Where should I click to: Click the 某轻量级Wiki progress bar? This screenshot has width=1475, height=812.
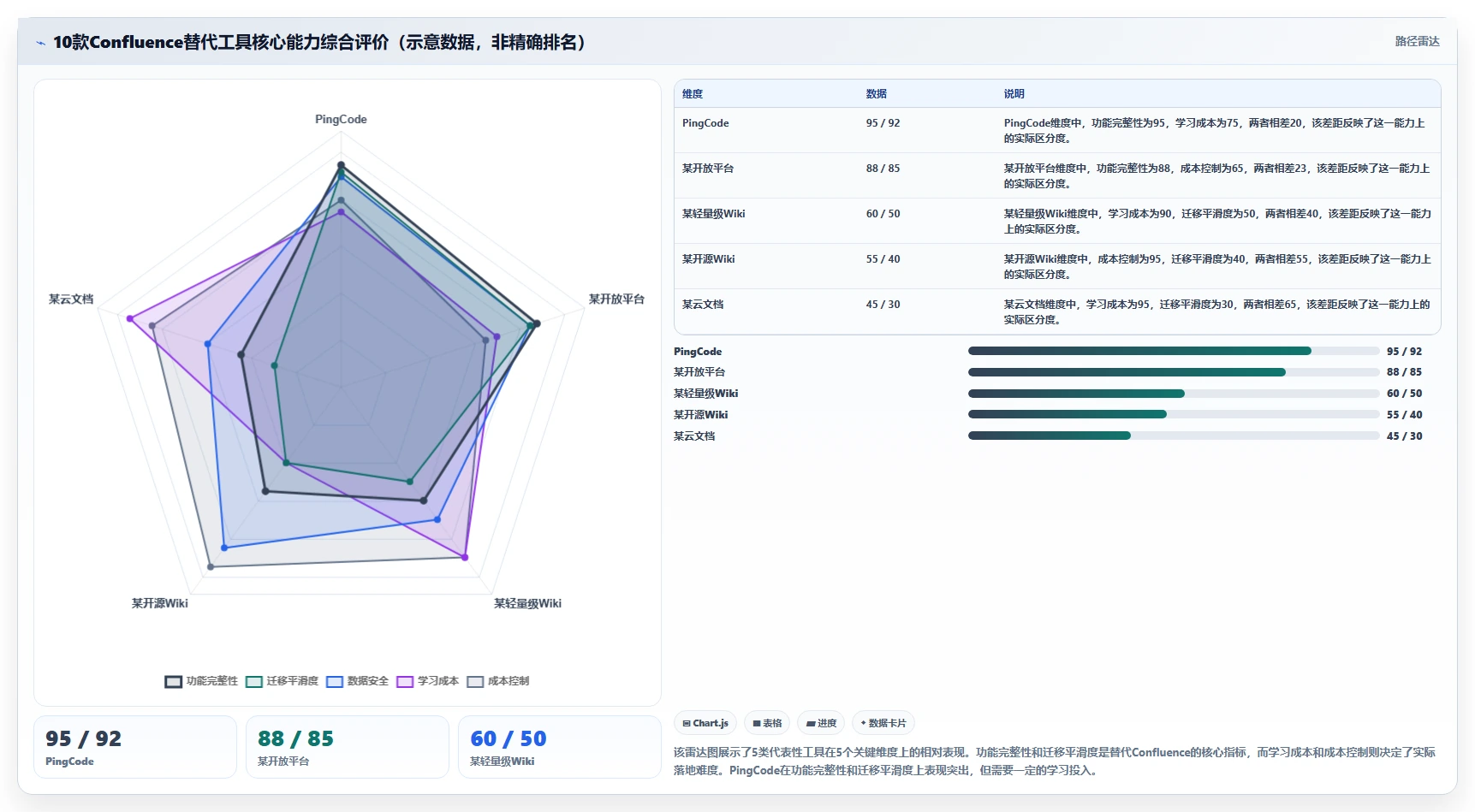(1173, 394)
